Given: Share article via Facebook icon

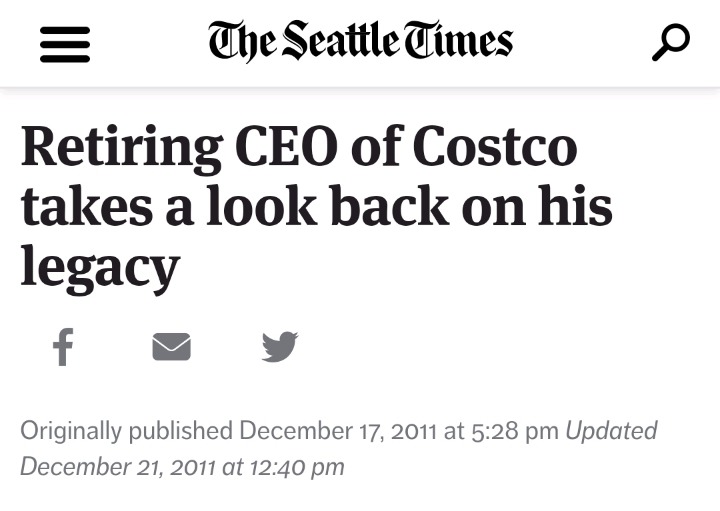Looking at the screenshot, I should [62, 347].
